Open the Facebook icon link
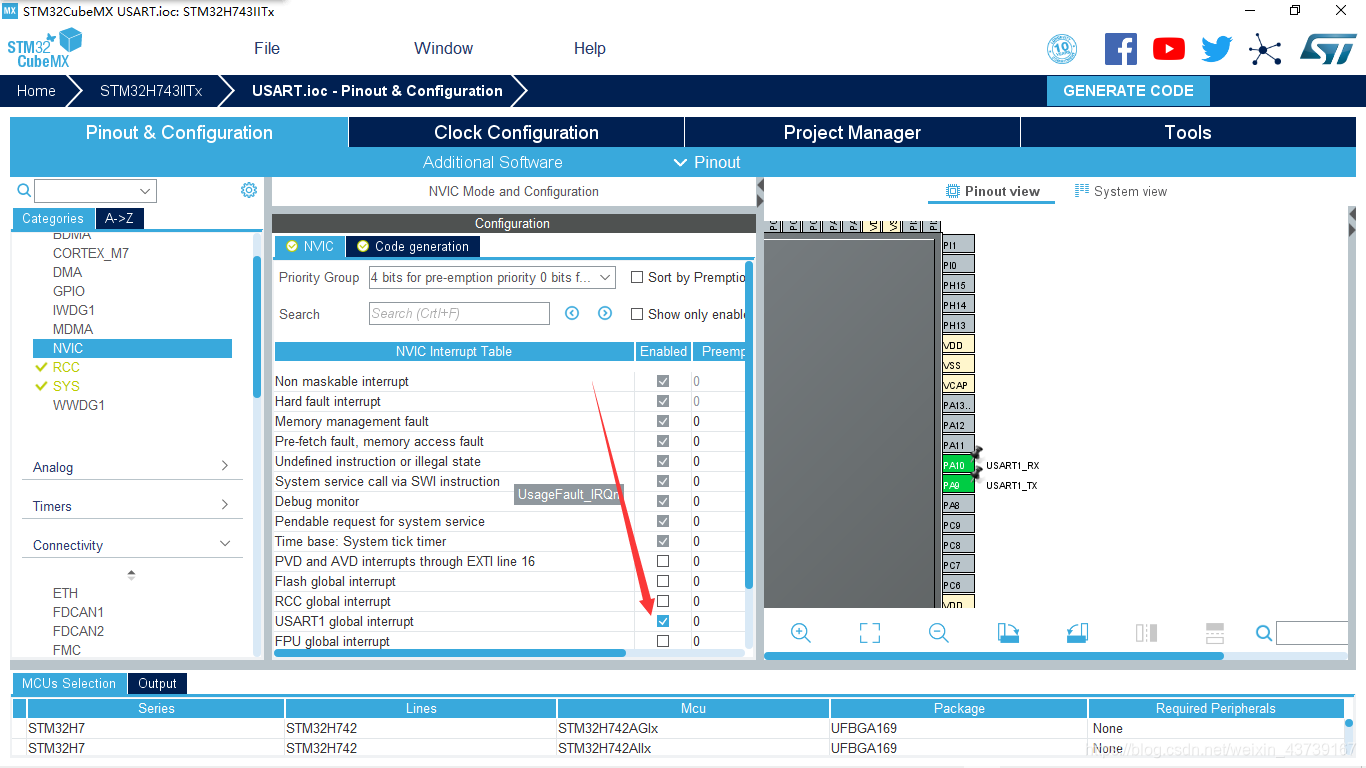The width and height of the screenshot is (1366, 768). [x=1120, y=48]
